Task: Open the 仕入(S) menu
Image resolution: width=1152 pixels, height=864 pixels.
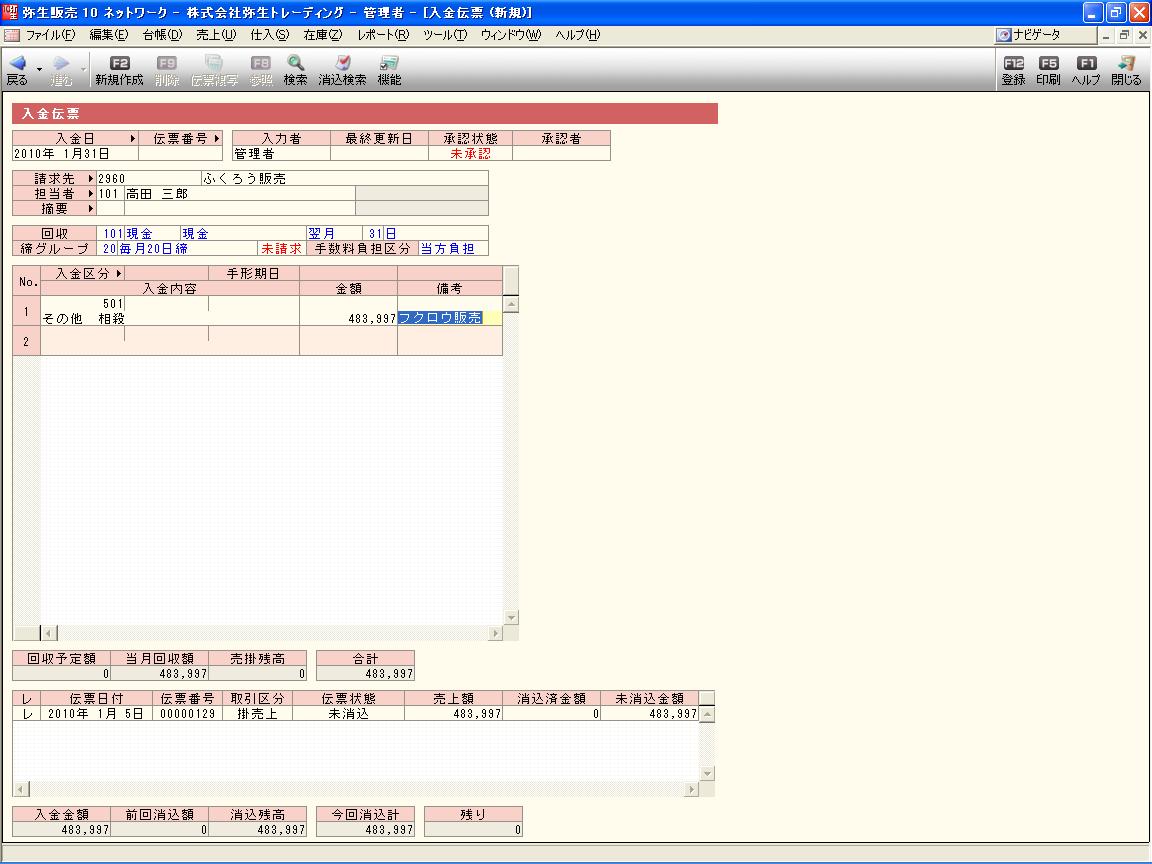Action: click(x=269, y=35)
